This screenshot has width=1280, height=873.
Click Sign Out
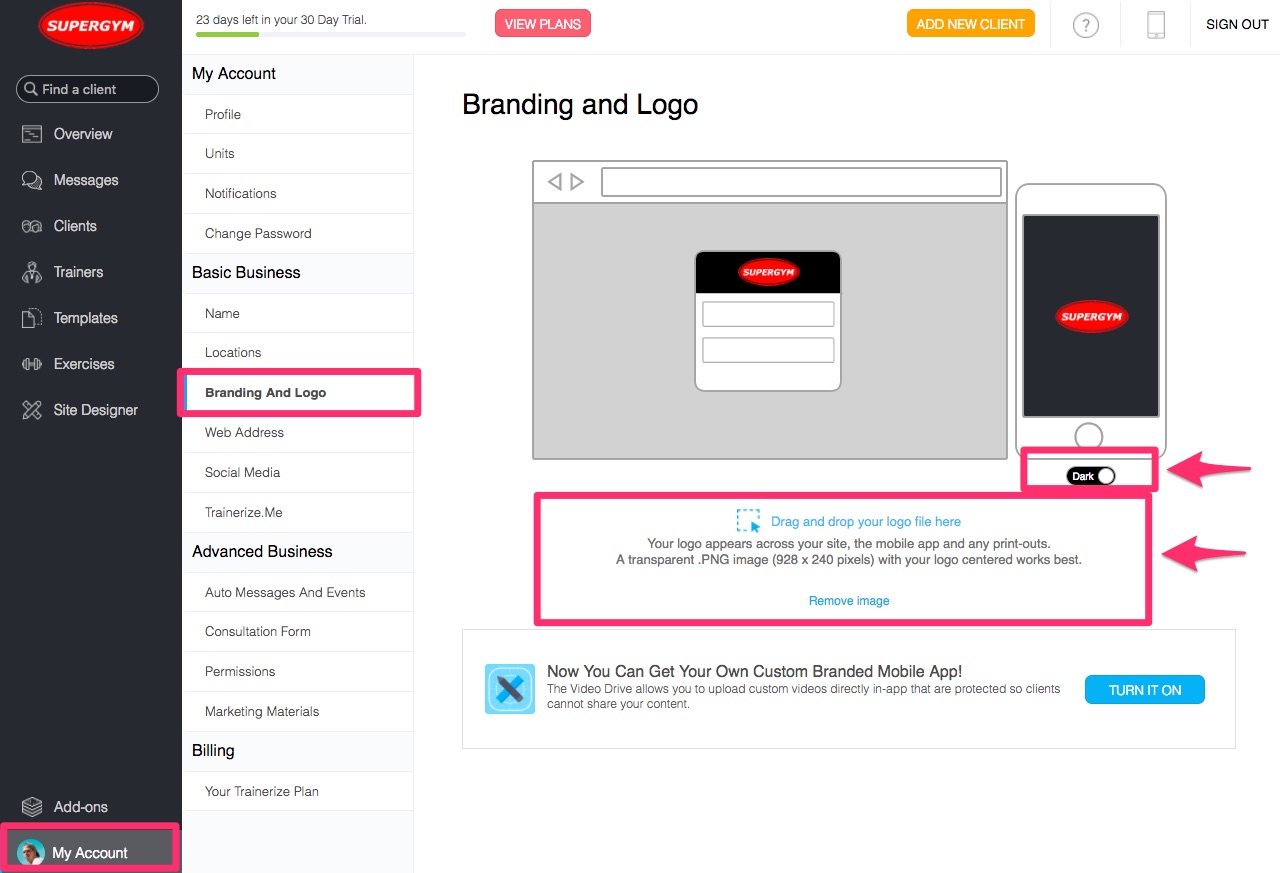(1237, 24)
